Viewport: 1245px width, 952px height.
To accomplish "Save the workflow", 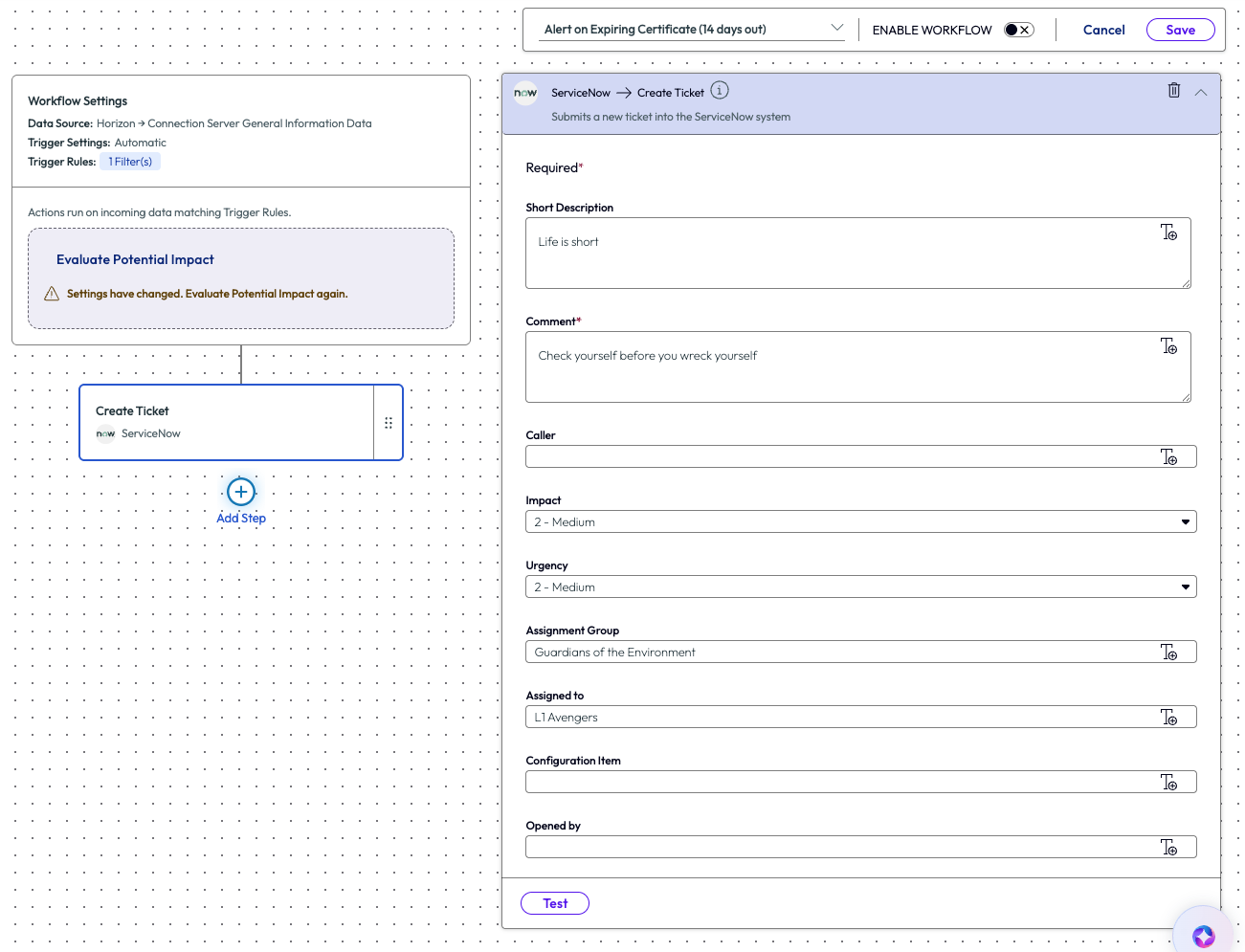I will [1180, 30].
